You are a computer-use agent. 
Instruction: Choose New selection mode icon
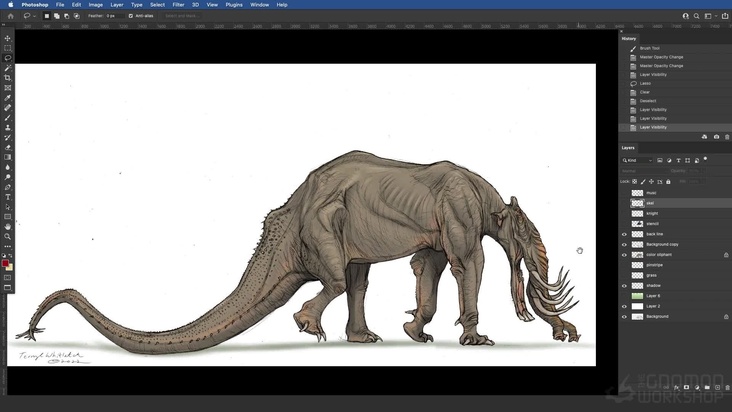(46, 16)
